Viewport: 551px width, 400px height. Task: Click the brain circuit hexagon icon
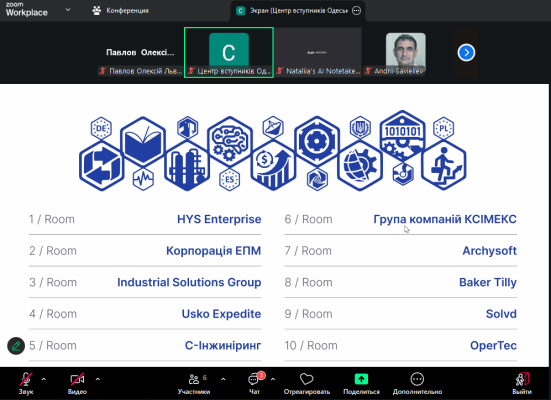pyautogui.click(x=230, y=142)
